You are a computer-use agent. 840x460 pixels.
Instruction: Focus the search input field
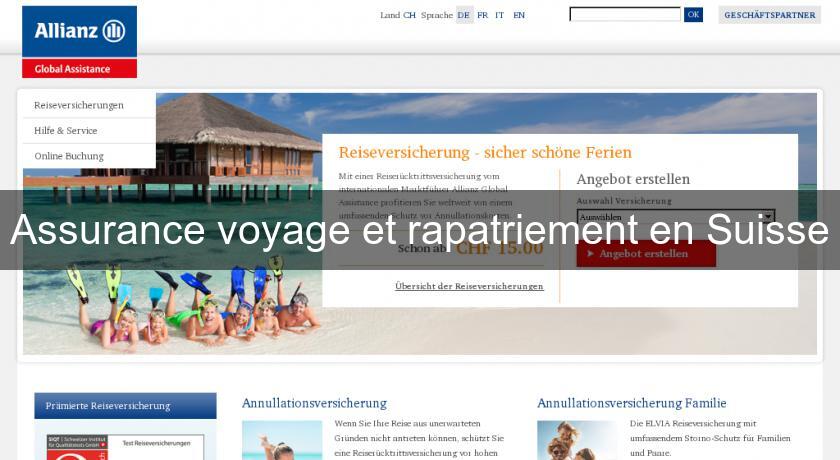624,15
